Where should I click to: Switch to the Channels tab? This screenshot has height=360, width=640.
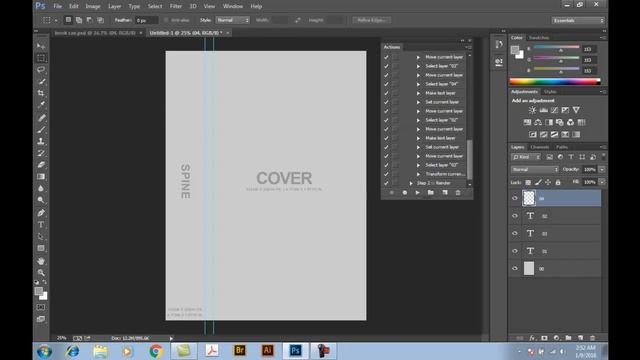[540, 147]
